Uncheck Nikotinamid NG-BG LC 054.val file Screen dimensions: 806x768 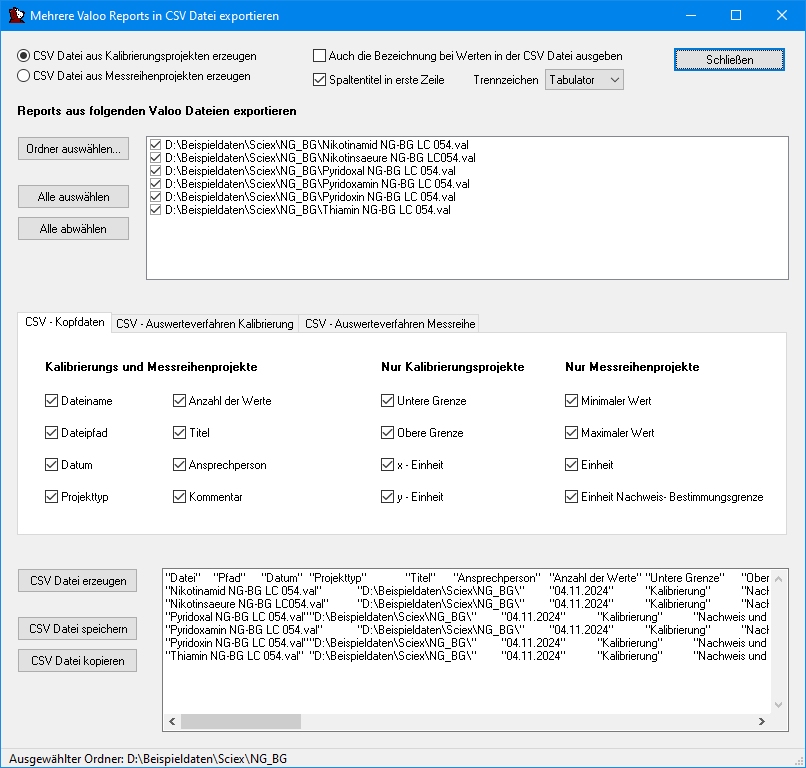[x=155, y=145]
